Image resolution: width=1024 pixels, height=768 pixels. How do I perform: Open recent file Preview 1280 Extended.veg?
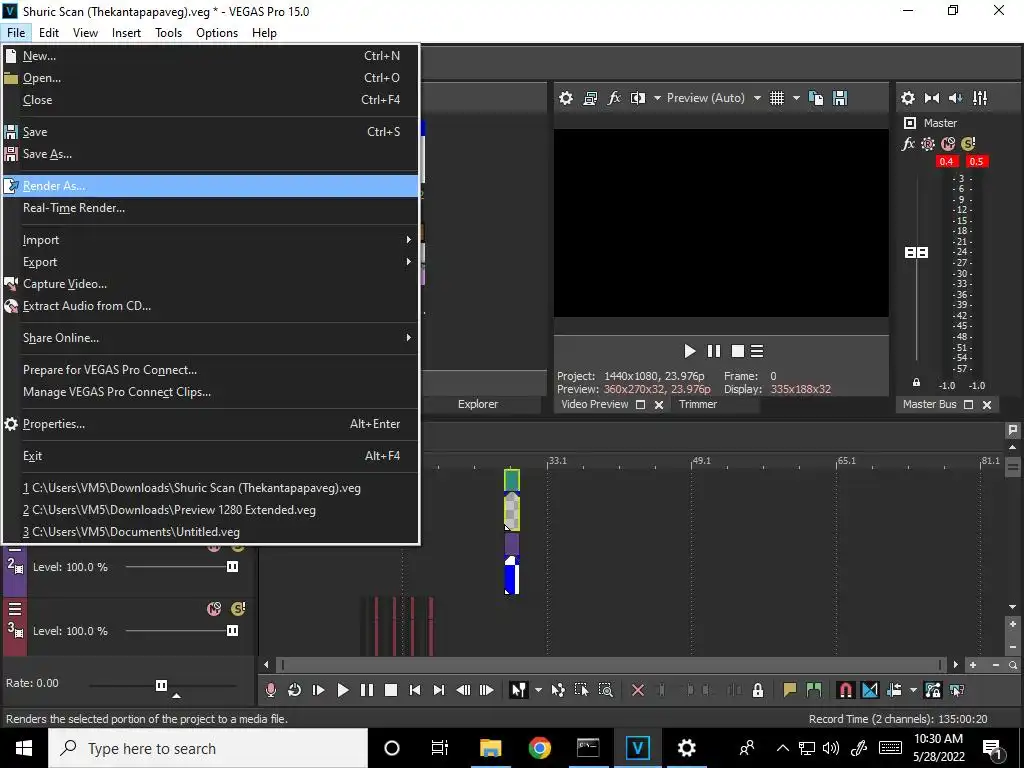click(210, 510)
